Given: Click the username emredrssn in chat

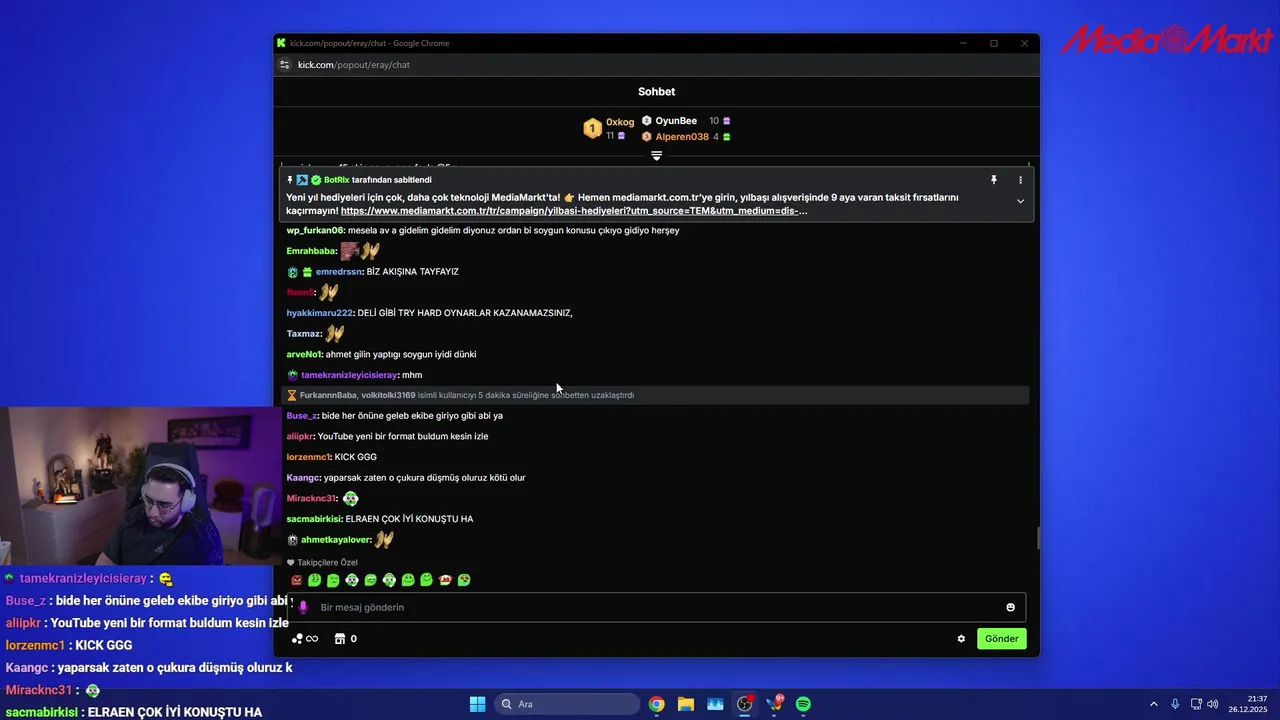Looking at the screenshot, I should tap(339, 272).
